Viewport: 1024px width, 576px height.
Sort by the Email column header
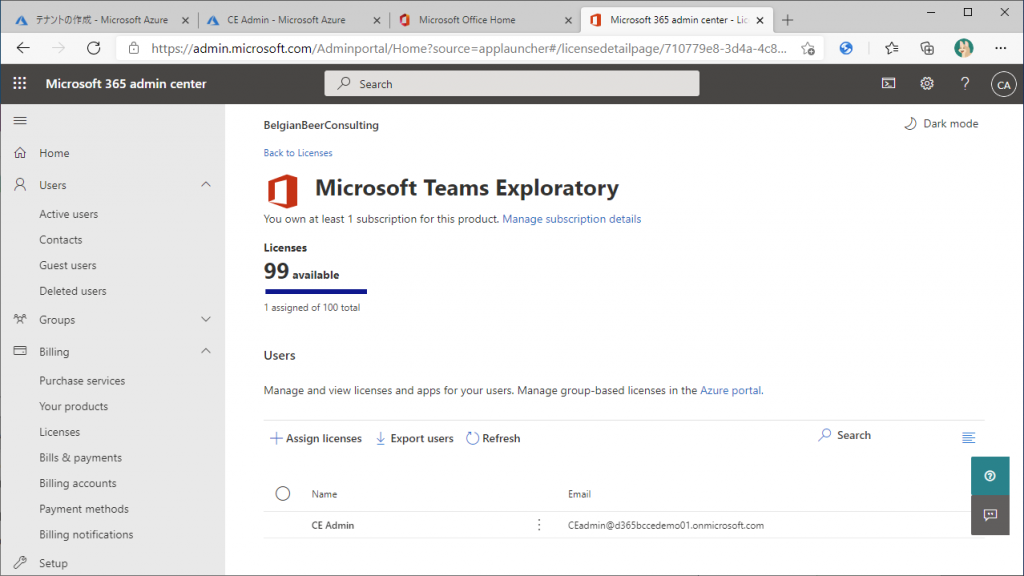[x=579, y=494]
